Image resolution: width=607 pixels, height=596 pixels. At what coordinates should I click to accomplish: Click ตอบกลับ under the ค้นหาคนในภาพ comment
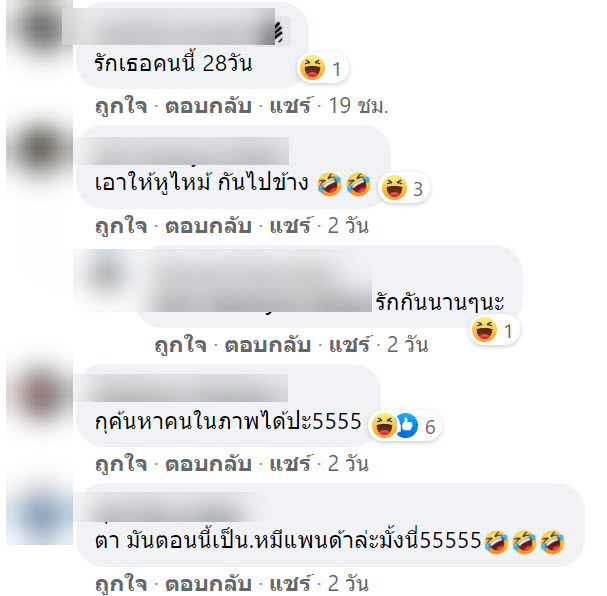[208, 464]
